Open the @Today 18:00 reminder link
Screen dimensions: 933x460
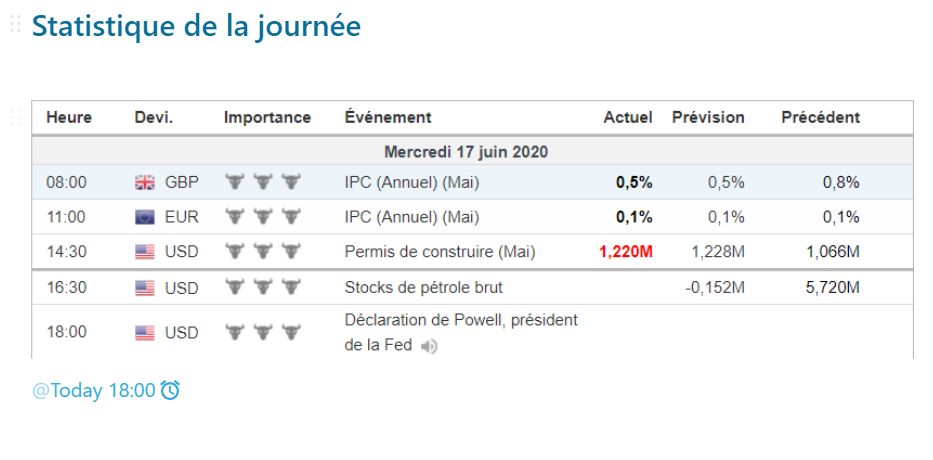pyautogui.click(x=94, y=390)
